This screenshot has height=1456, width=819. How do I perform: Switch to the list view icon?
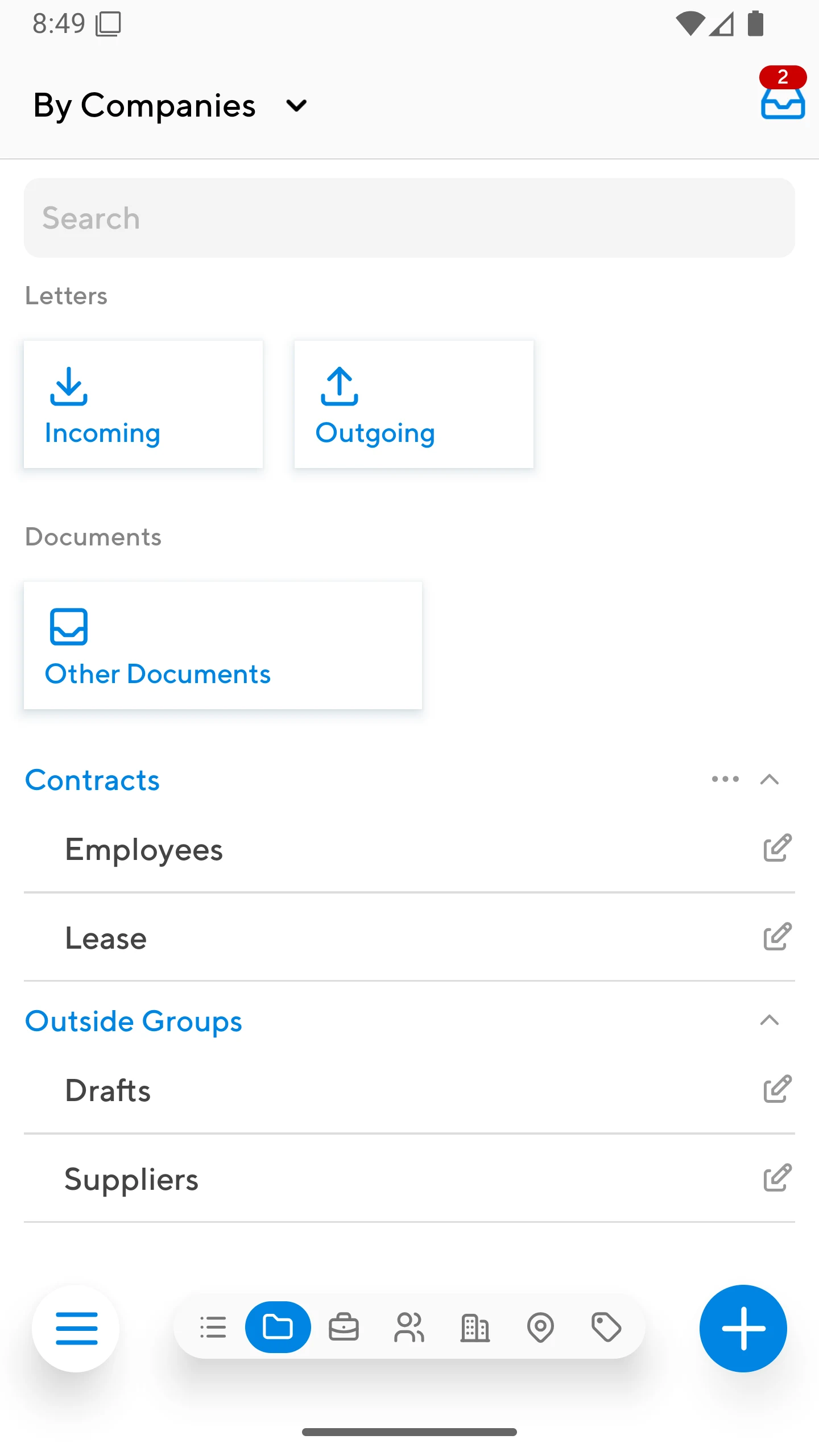213,1327
